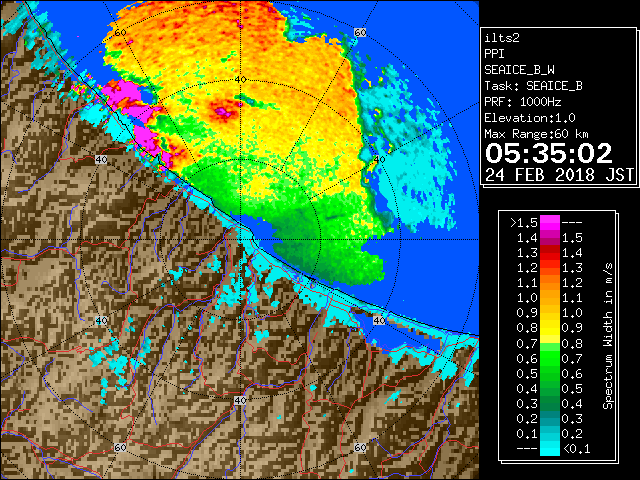The width and height of the screenshot is (640, 480).
Task: Click the product name "SEAICE_B_W"
Action: (x=519, y=70)
